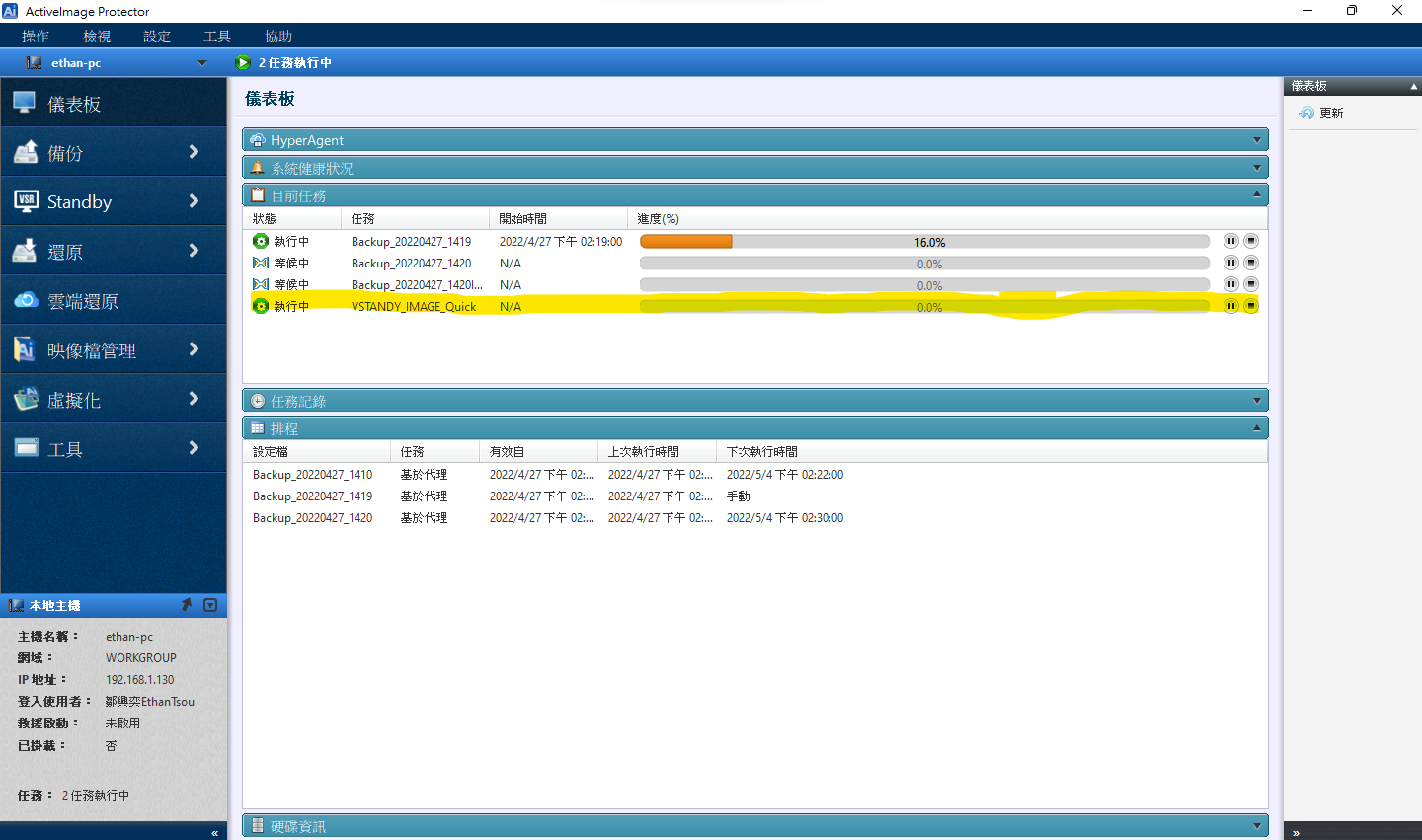Pause the Backup_20220427_1419 running task
Screen dimensions: 1422x840
[x=1230, y=241]
